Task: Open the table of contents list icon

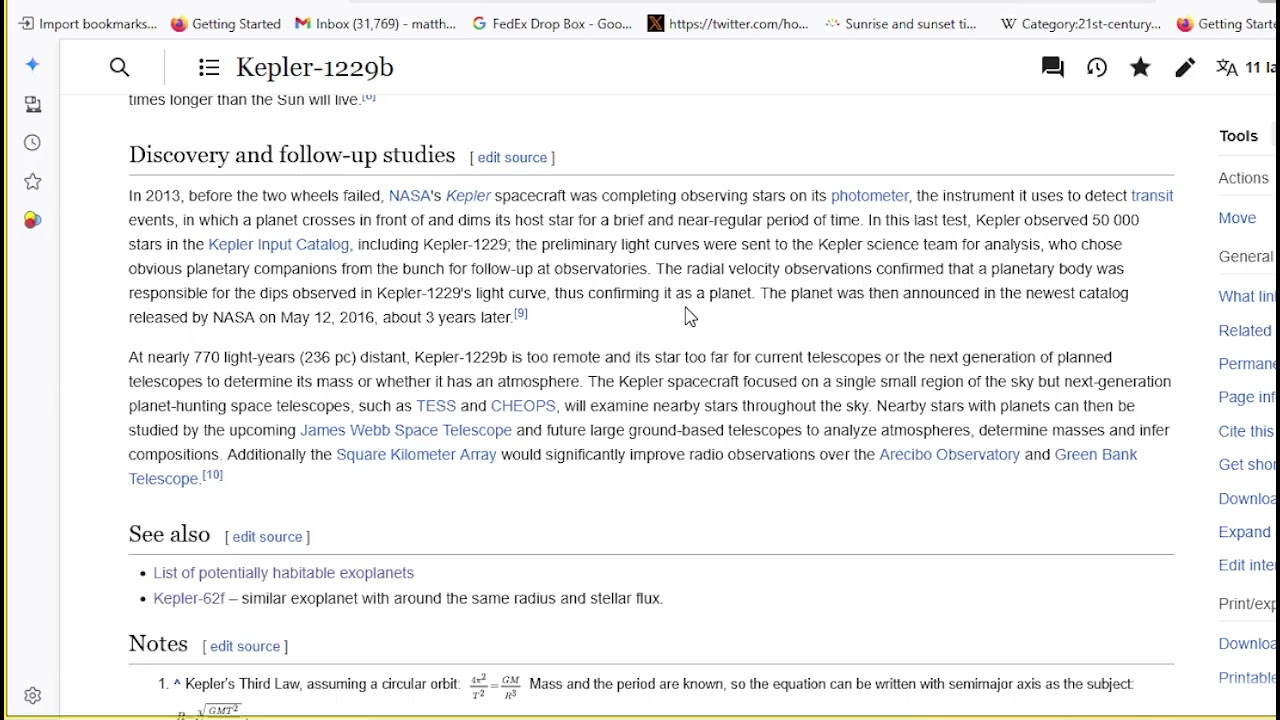Action: tap(208, 67)
